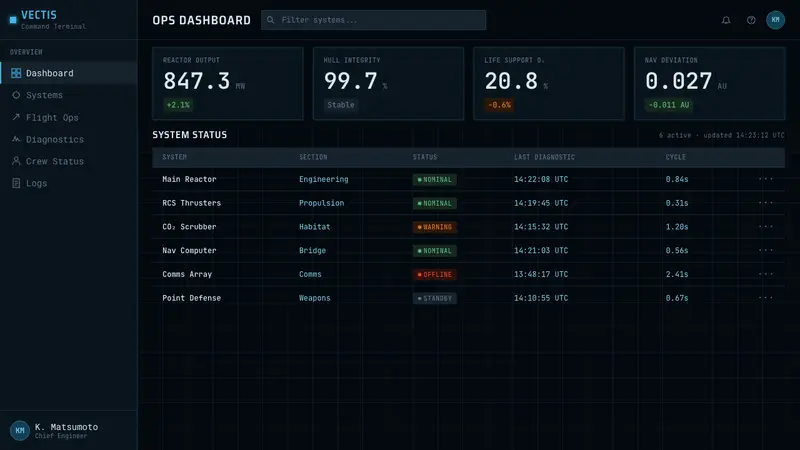Open the notifications bell icon
The image size is (800, 450).
[x=726, y=20]
